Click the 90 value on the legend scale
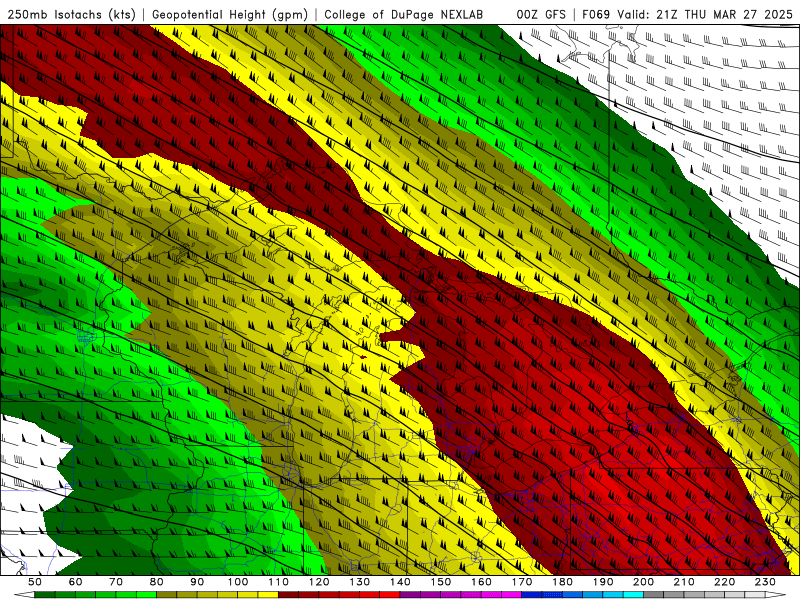 point(197,582)
